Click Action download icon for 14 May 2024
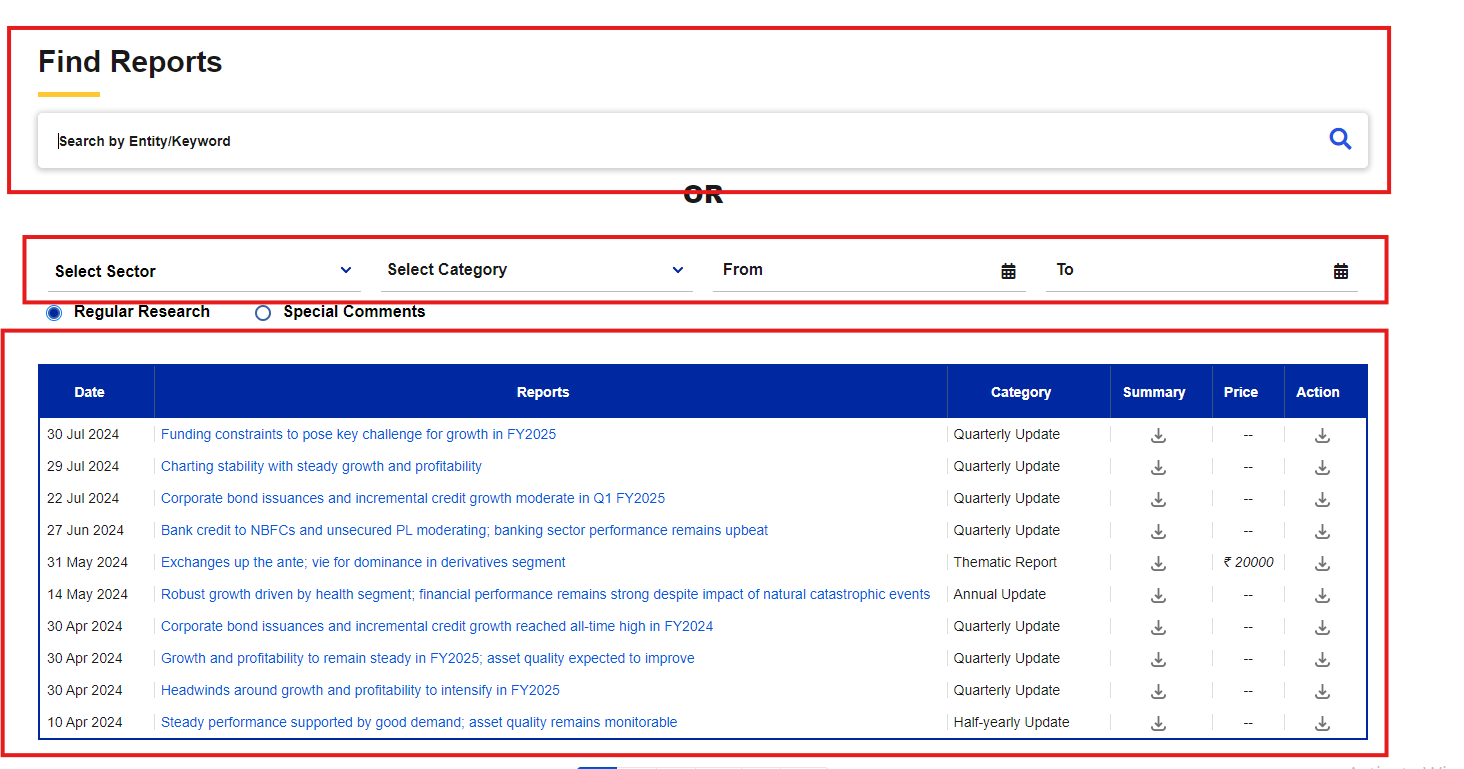This screenshot has height=769, width=1464. pos(1322,595)
